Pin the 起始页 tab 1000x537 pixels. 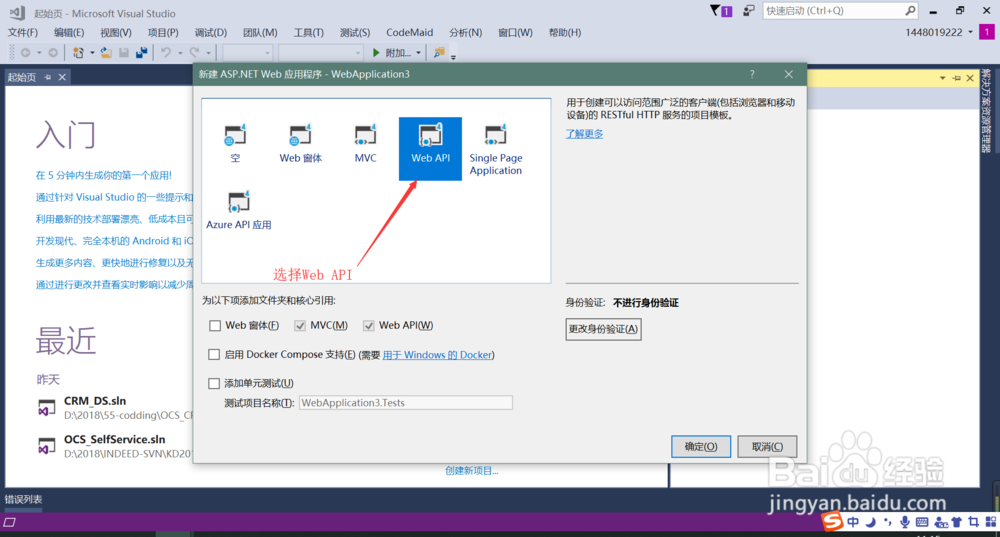(48, 77)
